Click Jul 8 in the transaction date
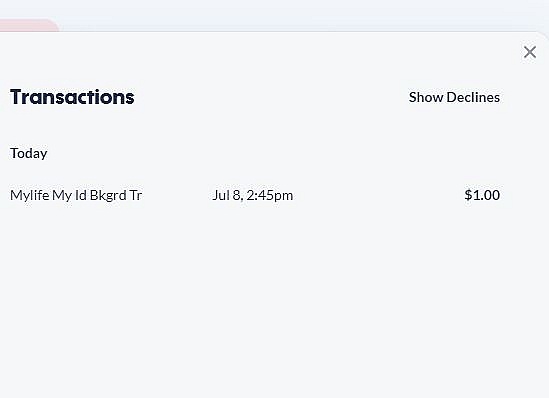Image resolution: width=549 pixels, height=398 pixels. 227,195
